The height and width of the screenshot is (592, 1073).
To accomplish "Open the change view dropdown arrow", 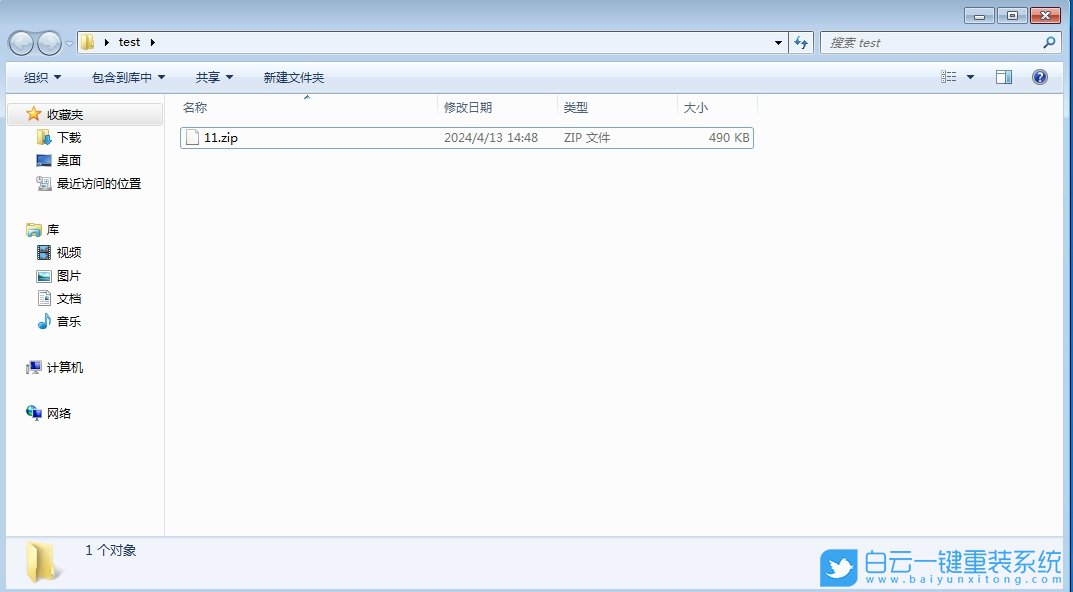I will [968, 76].
